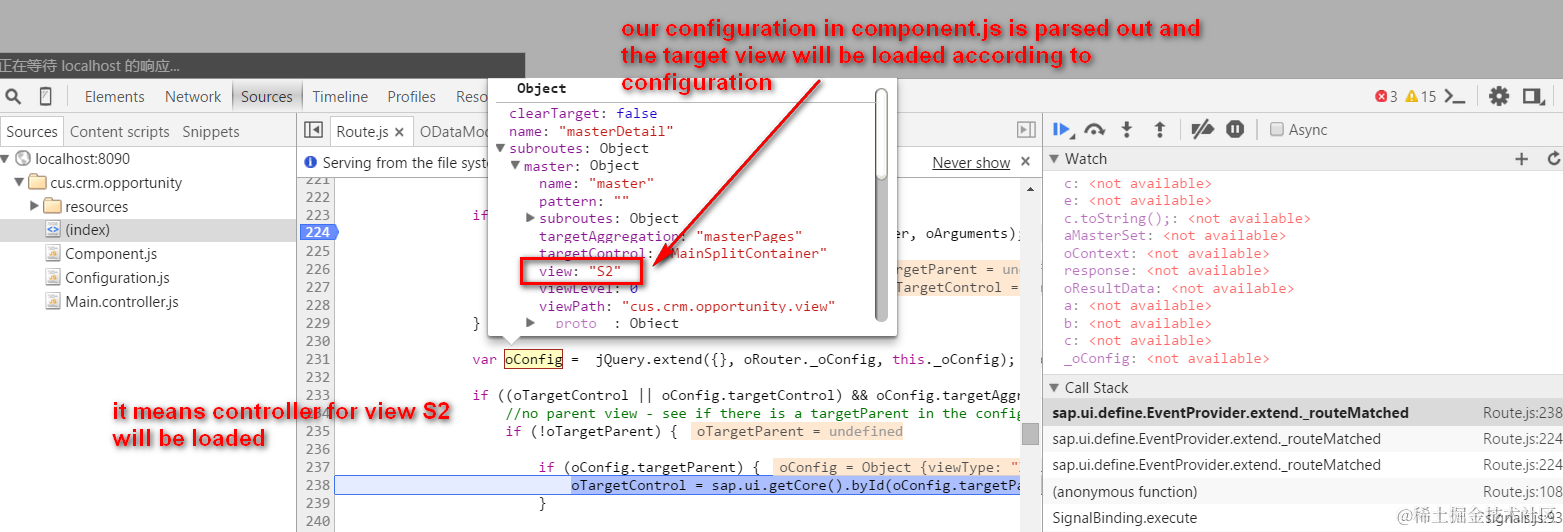Open Route.js:108 call stack link
Viewport: 1563px width, 532px height.
click(x=1522, y=491)
